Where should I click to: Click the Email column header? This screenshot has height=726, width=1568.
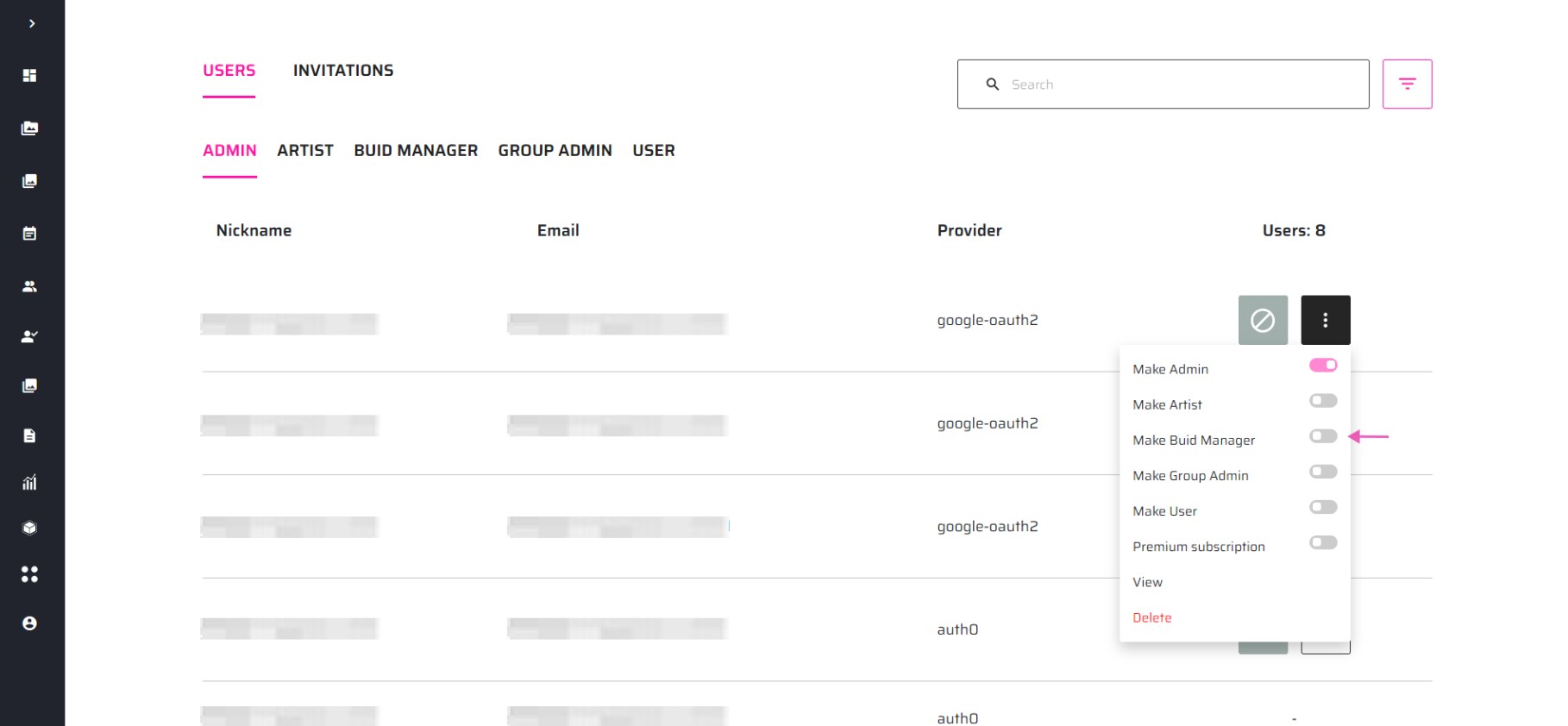pos(558,230)
